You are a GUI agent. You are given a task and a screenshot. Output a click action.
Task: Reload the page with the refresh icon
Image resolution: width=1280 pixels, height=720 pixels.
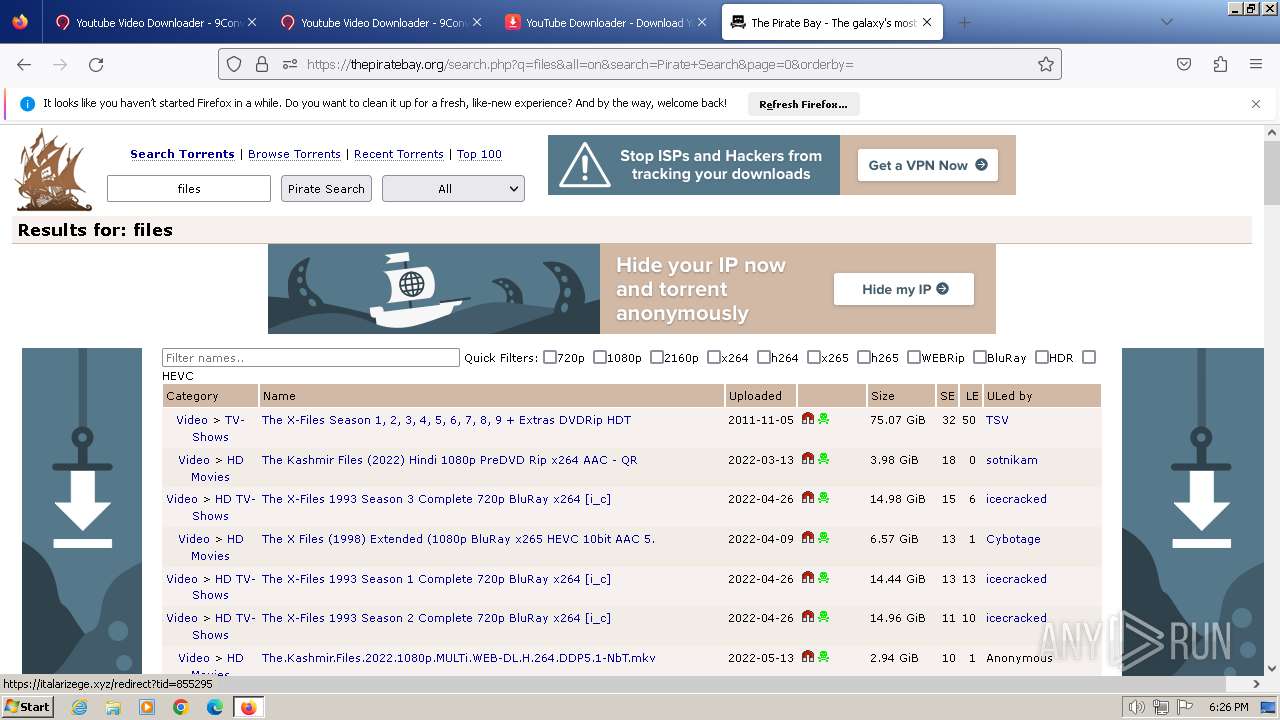coord(96,64)
